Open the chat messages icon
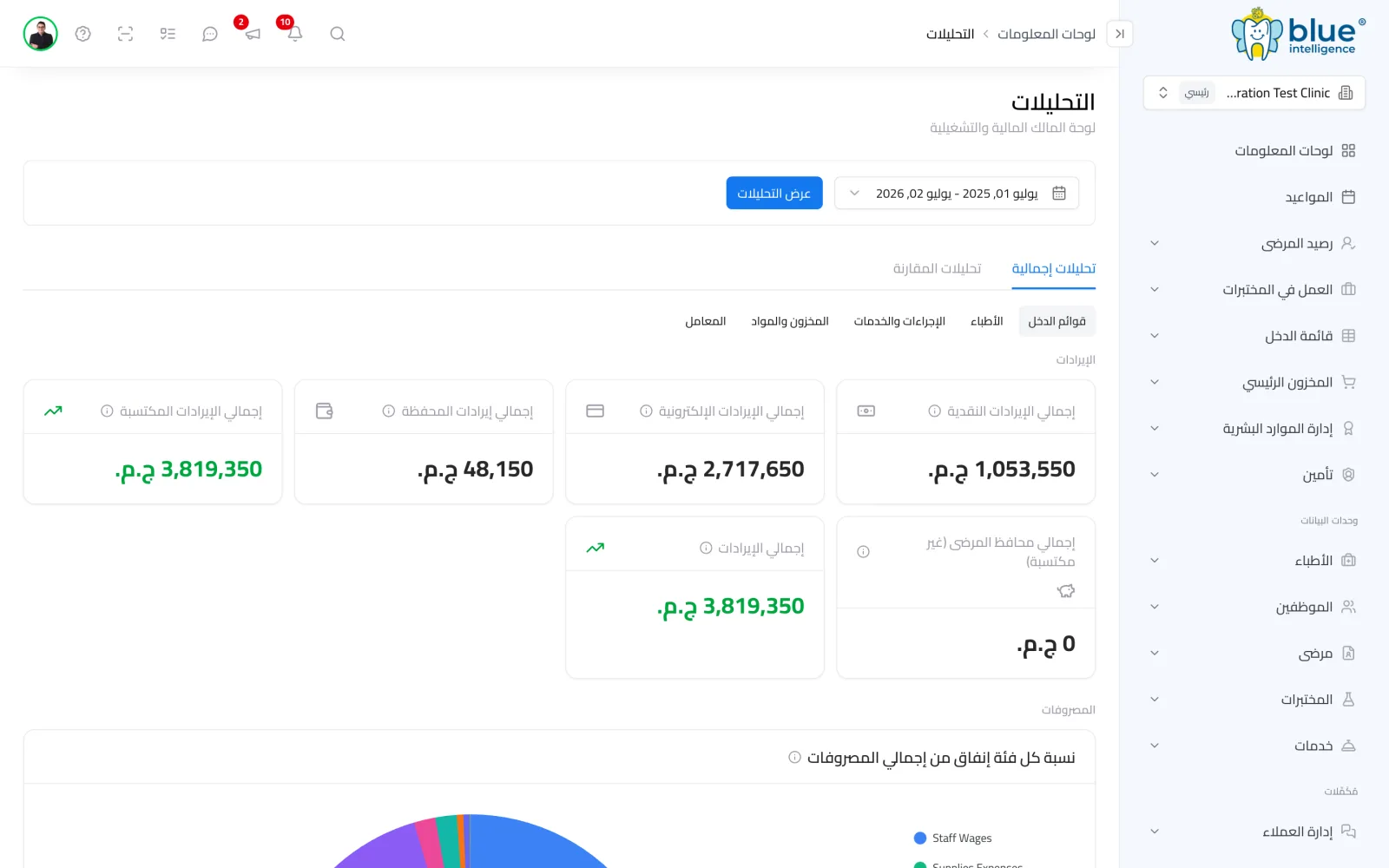The image size is (1389, 868). tap(210, 34)
